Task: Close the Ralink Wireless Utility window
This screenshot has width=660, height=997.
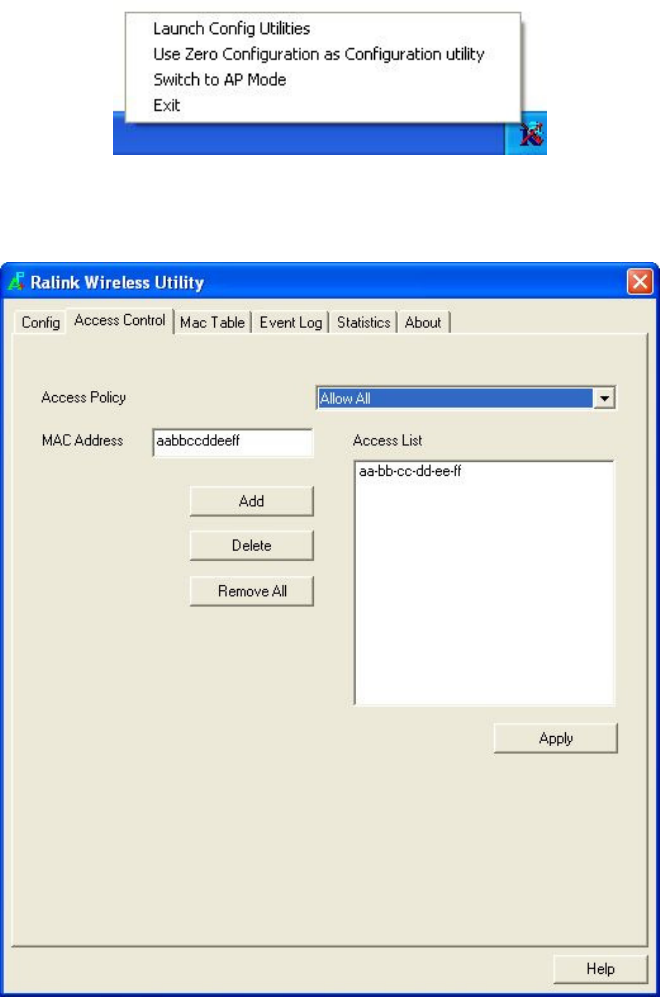Action: (x=640, y=282)
